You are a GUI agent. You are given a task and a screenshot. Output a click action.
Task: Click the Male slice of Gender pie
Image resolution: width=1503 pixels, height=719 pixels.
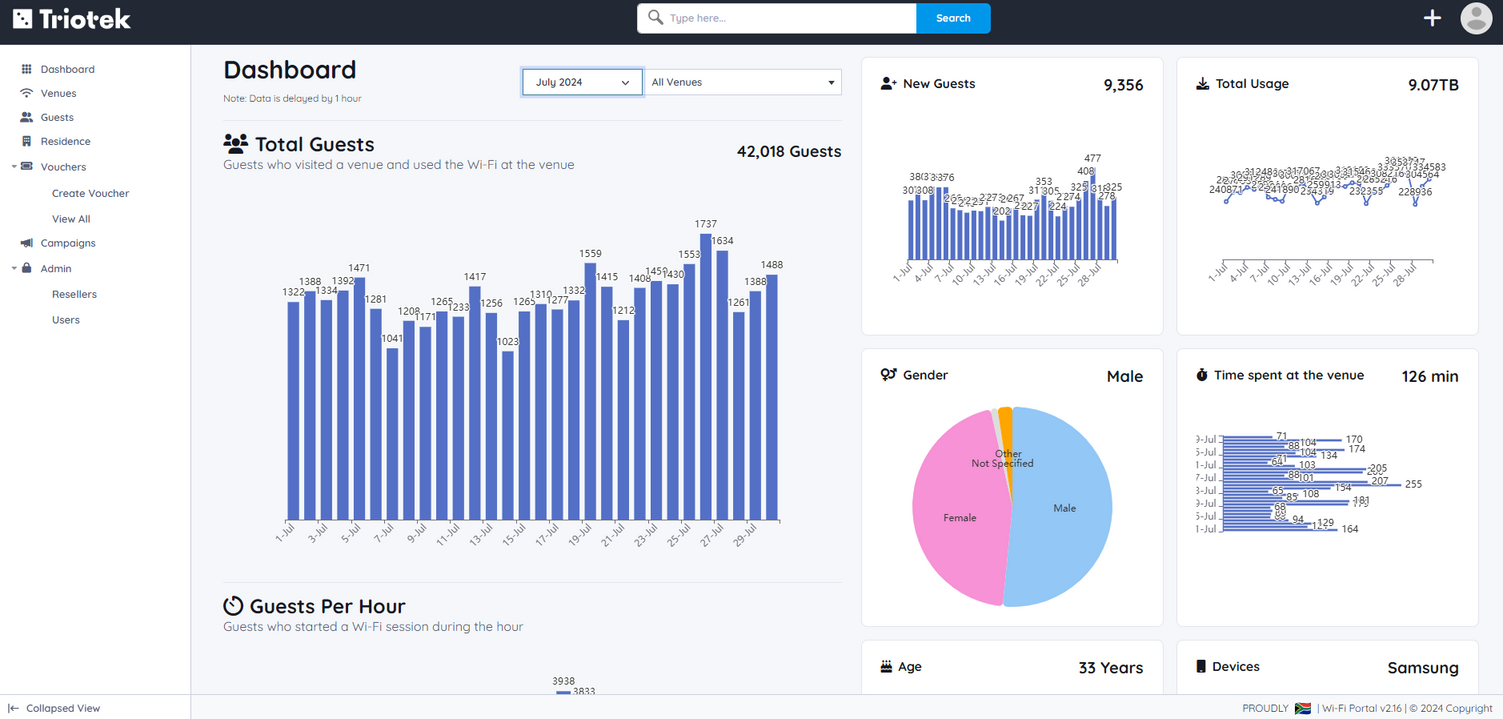click(x=1065, y=508)
